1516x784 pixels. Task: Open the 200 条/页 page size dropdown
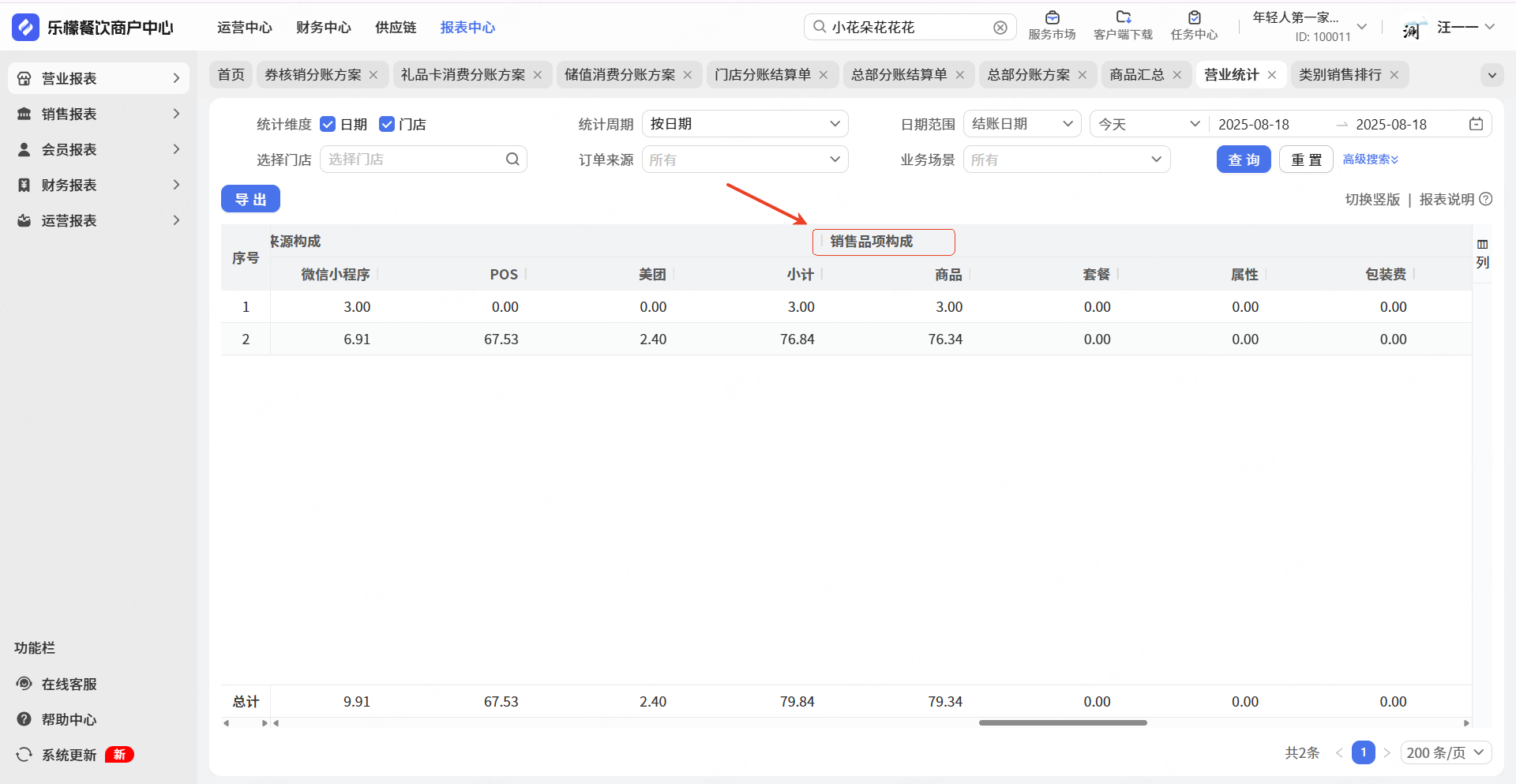point(1446,752)
